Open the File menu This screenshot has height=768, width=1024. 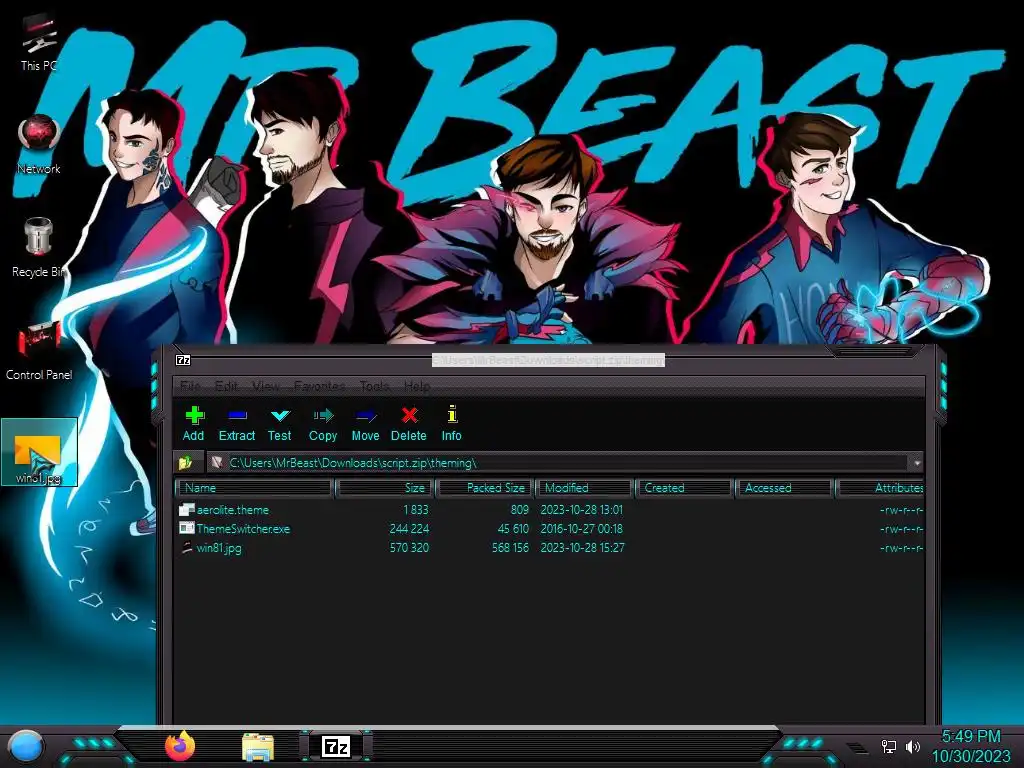coord(190,386)
